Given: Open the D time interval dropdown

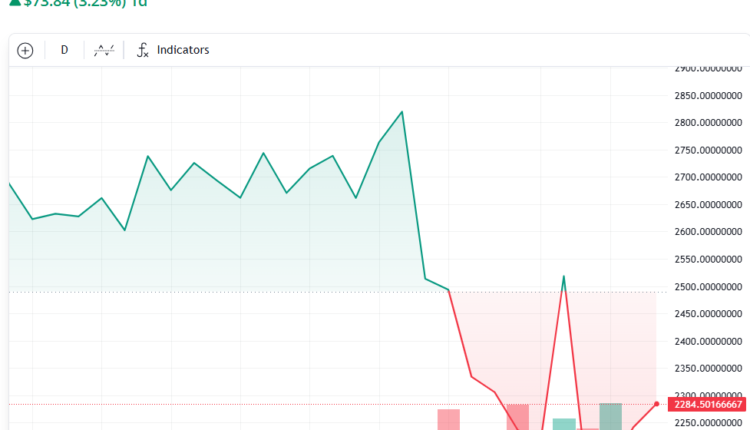Looking at the screenshot, I should [x=64, y=50].
